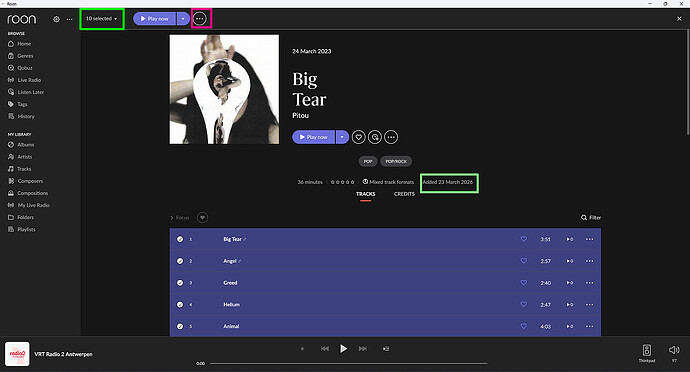Open more options beside the settings gear
The width and height of the screenshot is (690, 372).
point(70,19)
